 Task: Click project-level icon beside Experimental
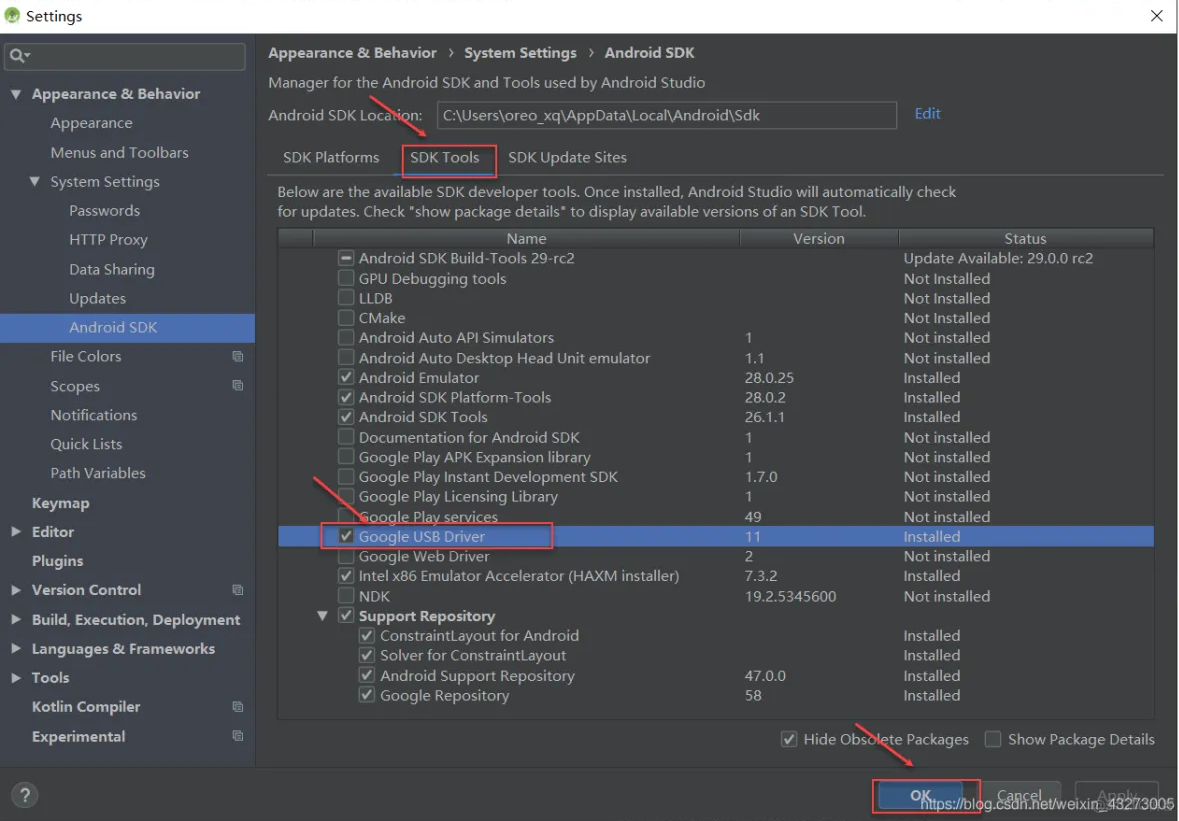238,736
